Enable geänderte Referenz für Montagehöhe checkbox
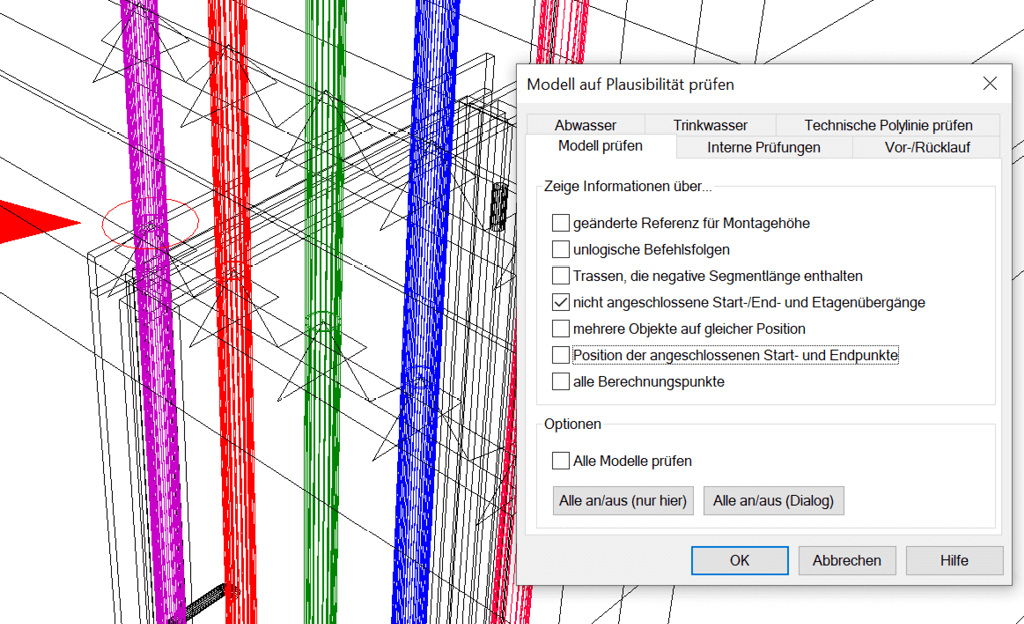Screen dimensions: 1024x624 [x=561, y=223]
